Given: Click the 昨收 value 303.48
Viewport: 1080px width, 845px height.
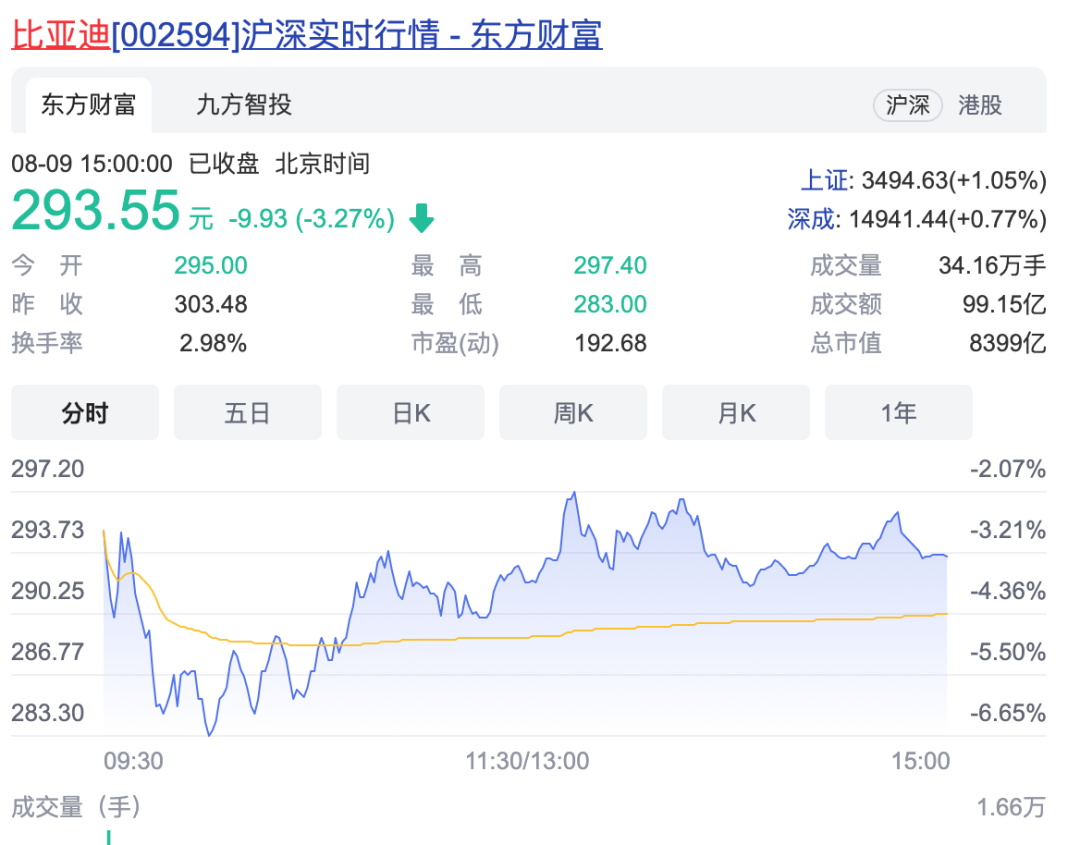Looking at the screenshot, I should [211, 304].
